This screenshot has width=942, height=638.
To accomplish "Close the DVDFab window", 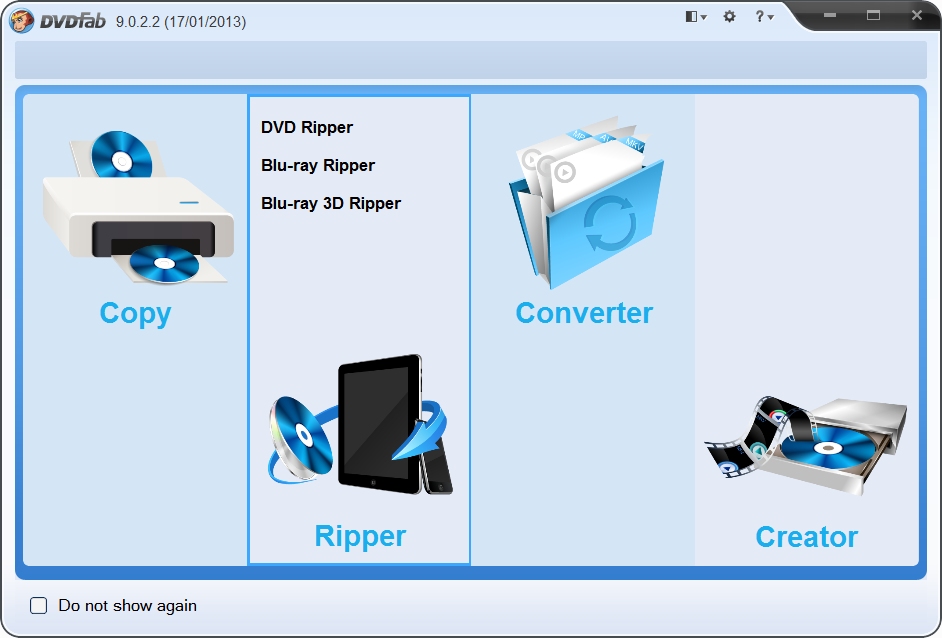I will (917, 15).
